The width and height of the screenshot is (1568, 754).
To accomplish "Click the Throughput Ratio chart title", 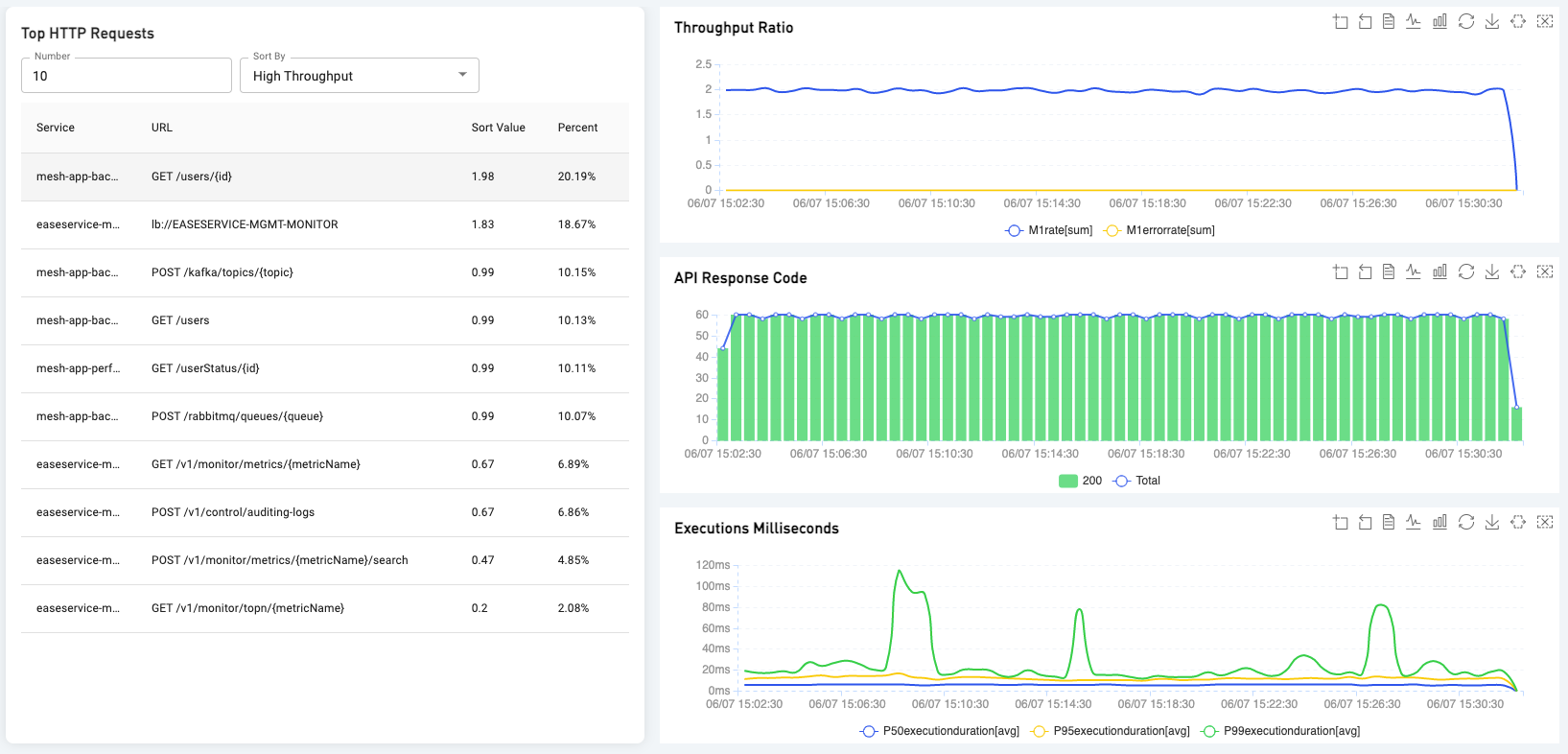I will pos(734,28).
